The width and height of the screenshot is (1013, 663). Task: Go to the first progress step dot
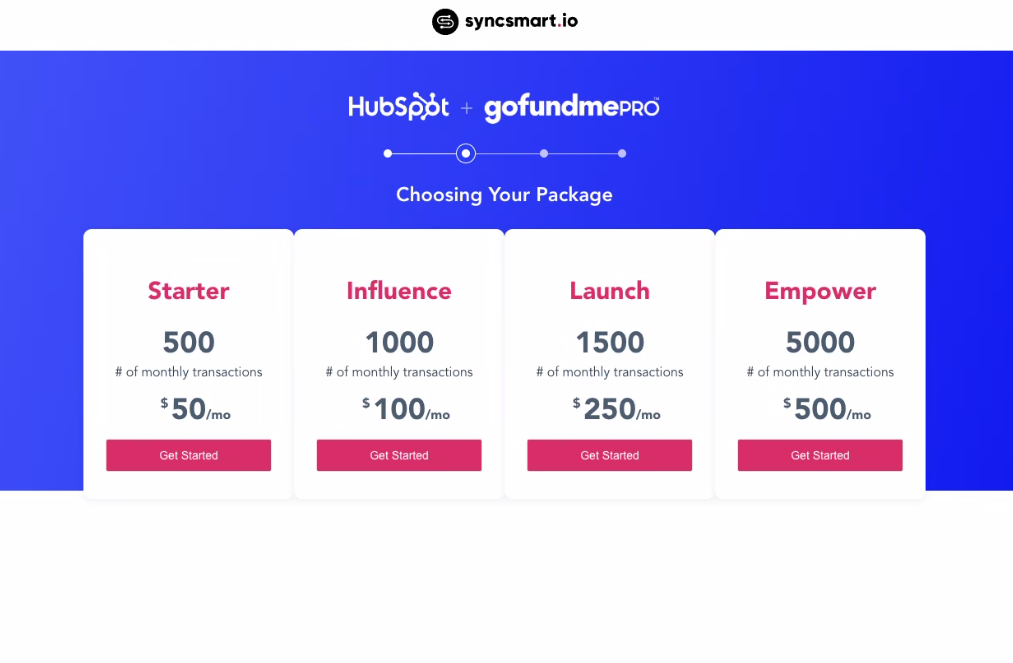[x=388, y=154]
